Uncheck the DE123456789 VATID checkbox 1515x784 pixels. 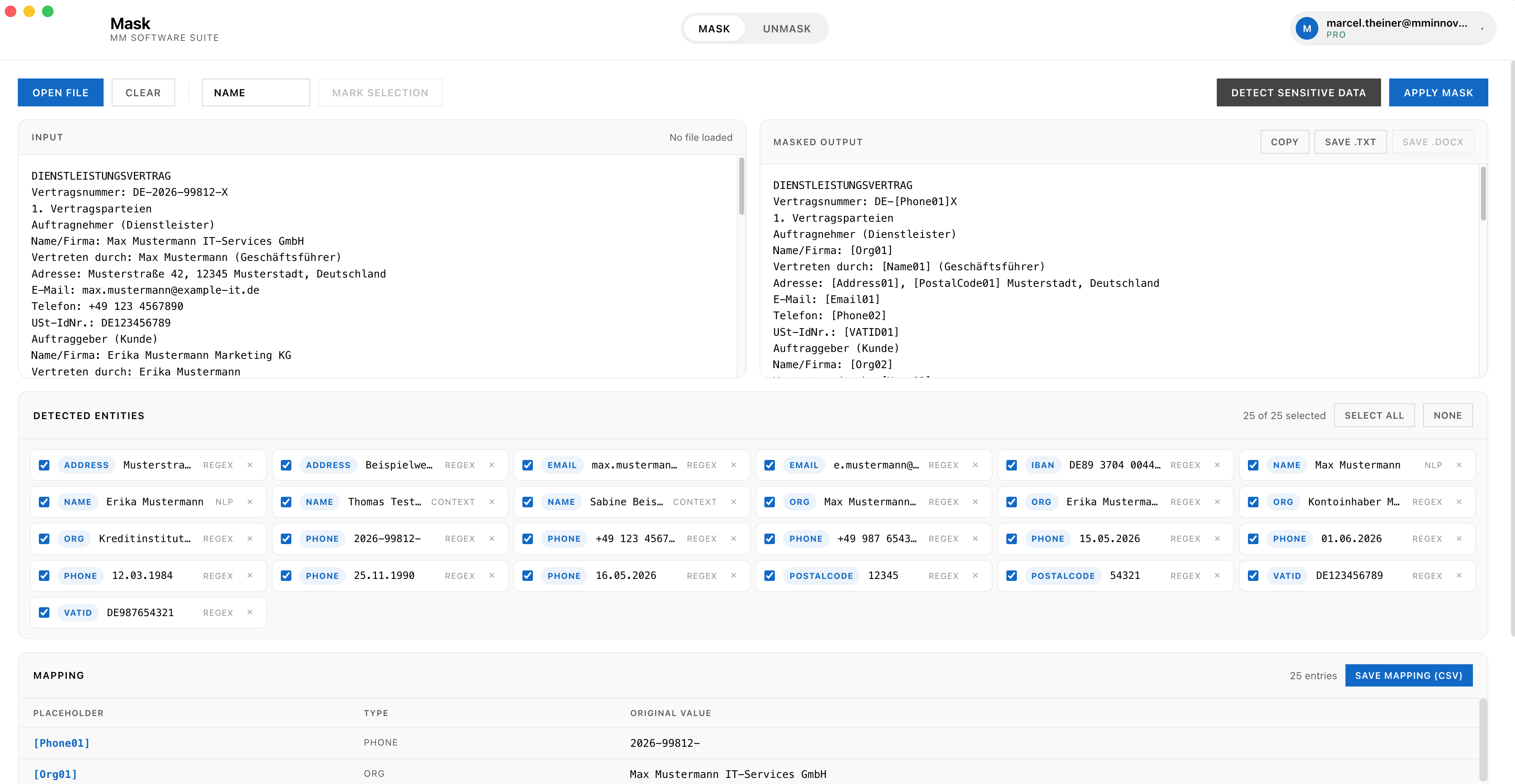click(x=1253, y=575)
